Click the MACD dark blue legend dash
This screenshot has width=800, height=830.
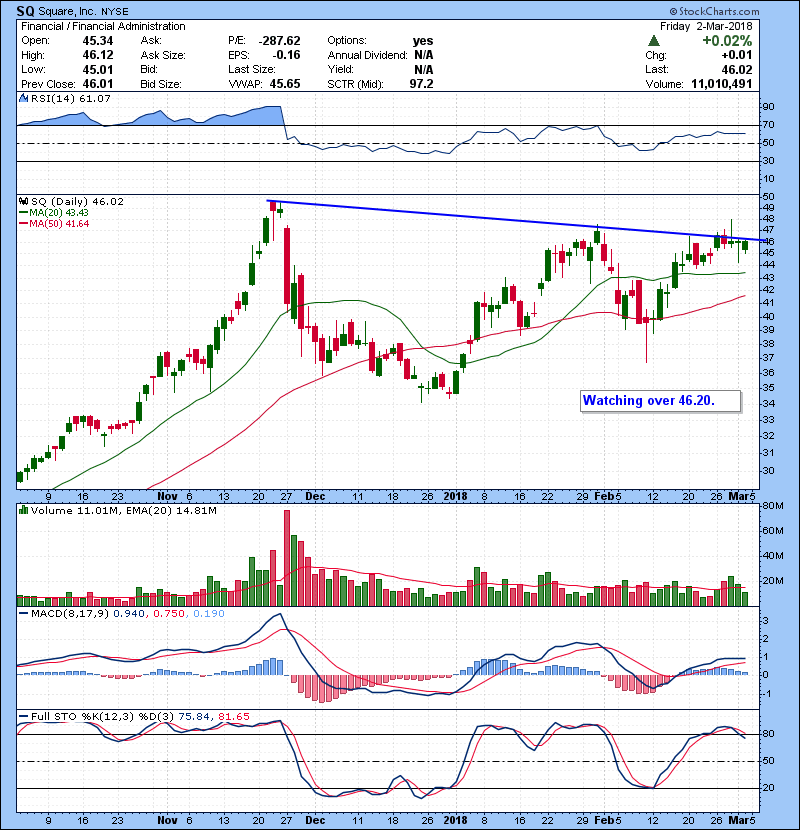(24, 614)
